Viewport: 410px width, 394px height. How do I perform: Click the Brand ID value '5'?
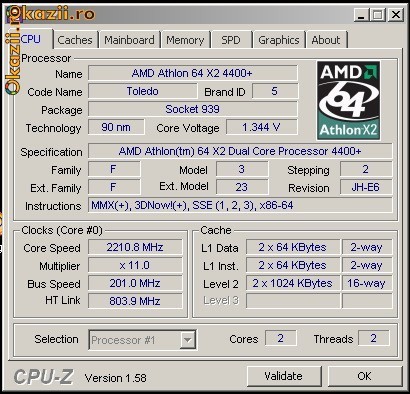click(275, 91)
